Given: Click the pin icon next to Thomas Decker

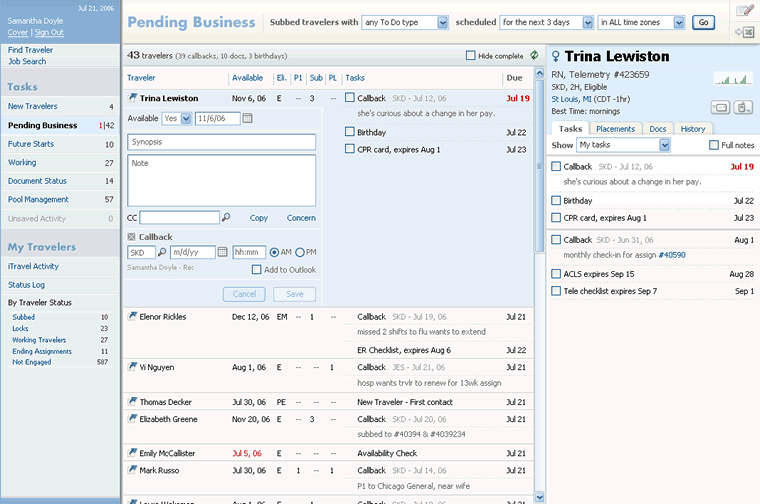Looking at the screenshot, I should pyautogui.click(x=132, y=402).
